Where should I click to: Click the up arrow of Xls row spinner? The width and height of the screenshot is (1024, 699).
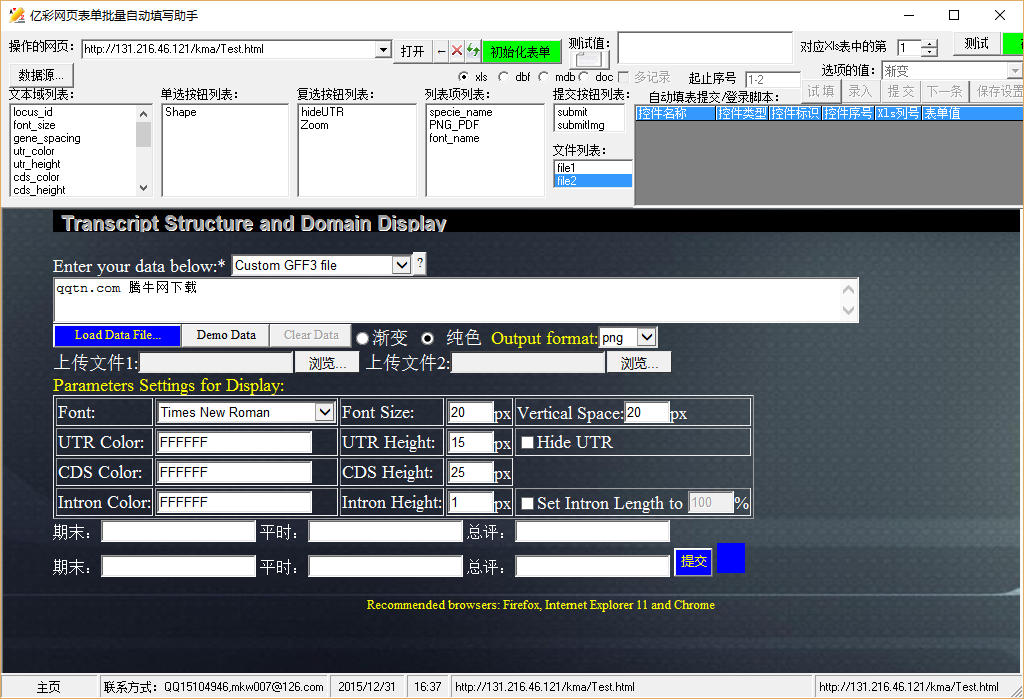[x=930, y=43]
